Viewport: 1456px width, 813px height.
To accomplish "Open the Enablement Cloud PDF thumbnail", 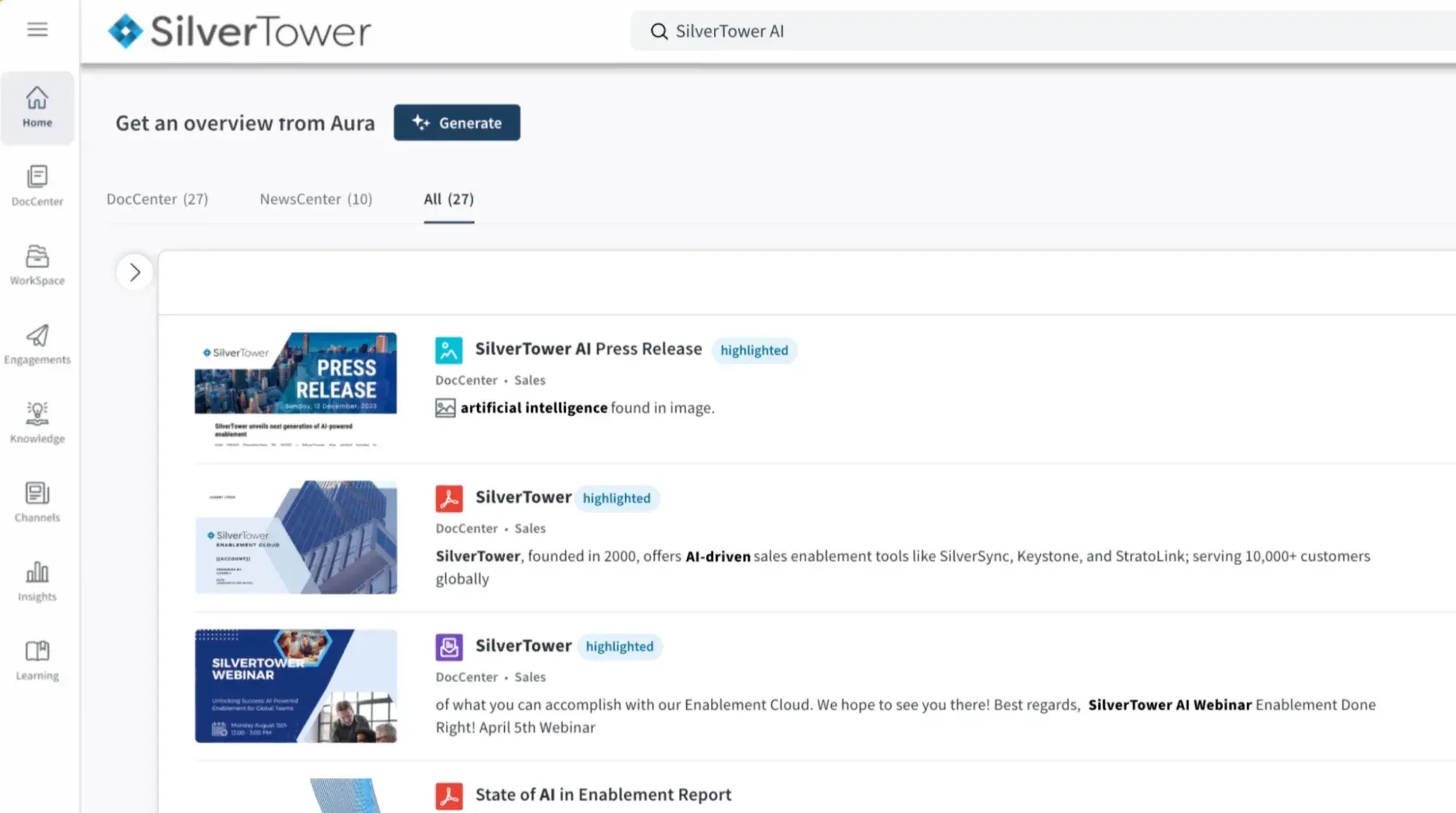I will [296, 537].
